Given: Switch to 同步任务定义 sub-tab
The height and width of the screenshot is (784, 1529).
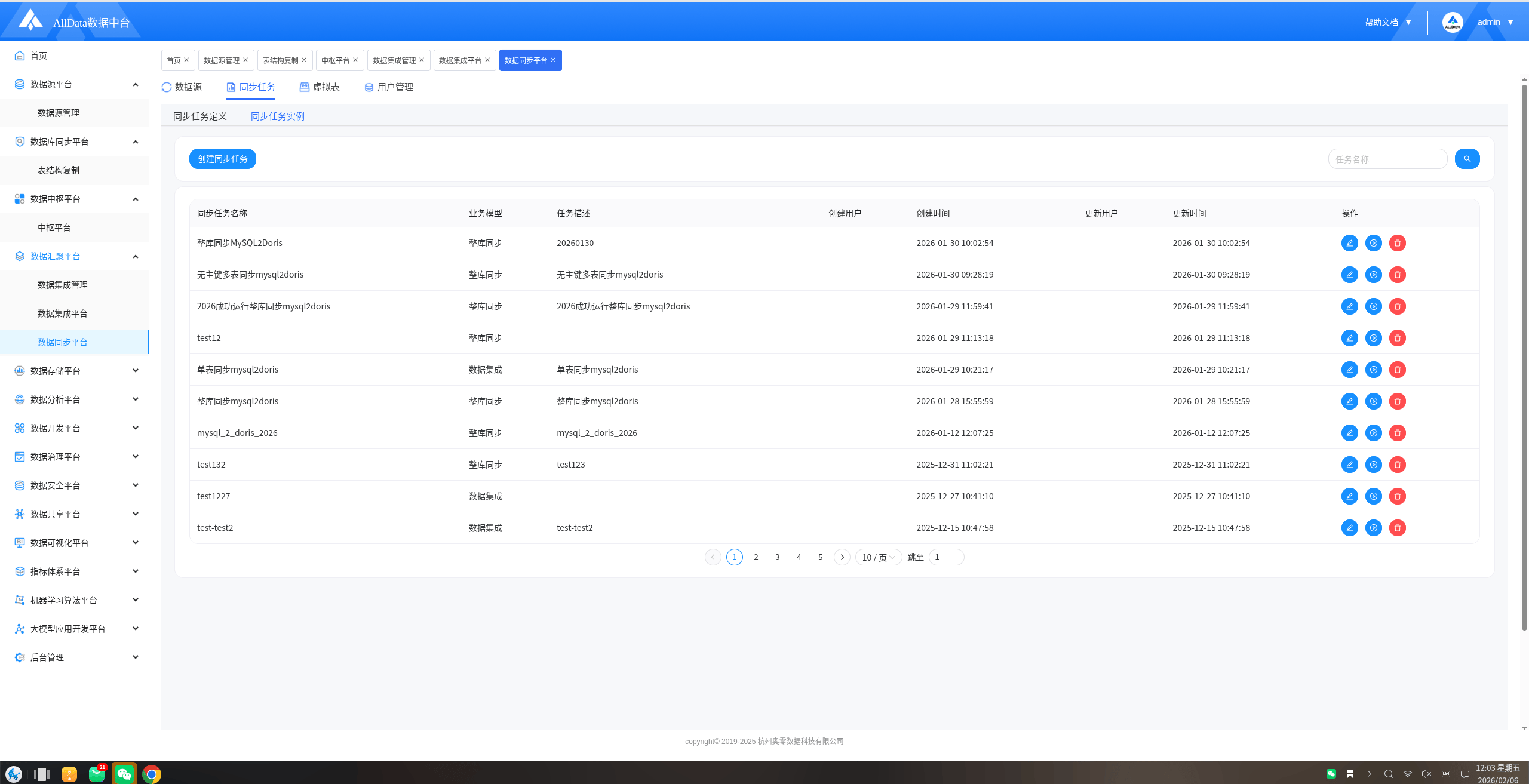Looking at the screenshot, I should pyautogui.click(x=199, y=116).
